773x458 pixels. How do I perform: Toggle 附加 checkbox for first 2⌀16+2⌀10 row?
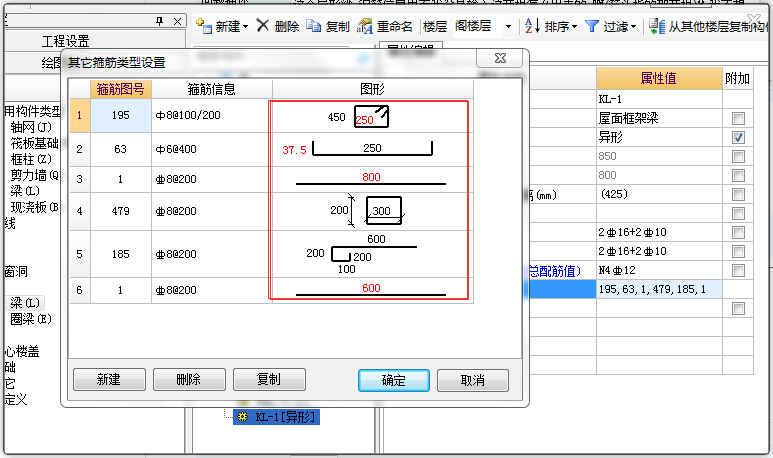coord(738,232)
